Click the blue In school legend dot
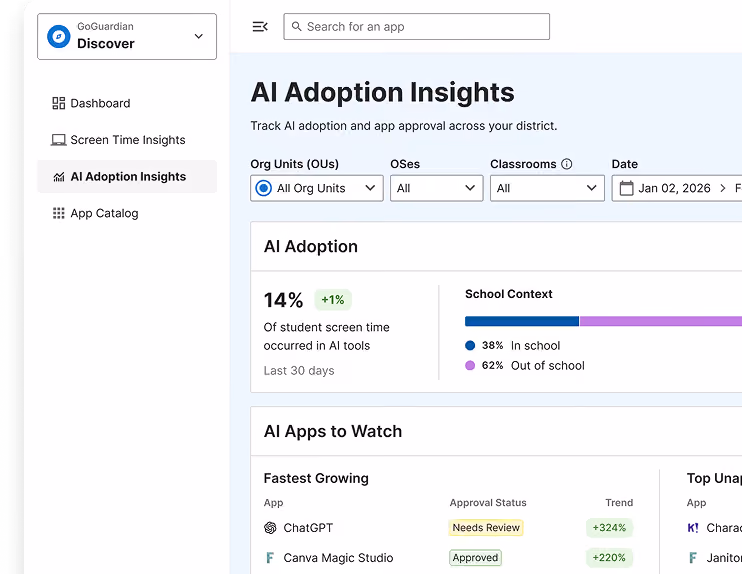Viewport: 742px width, 574px height. click(x=470, y=345)
